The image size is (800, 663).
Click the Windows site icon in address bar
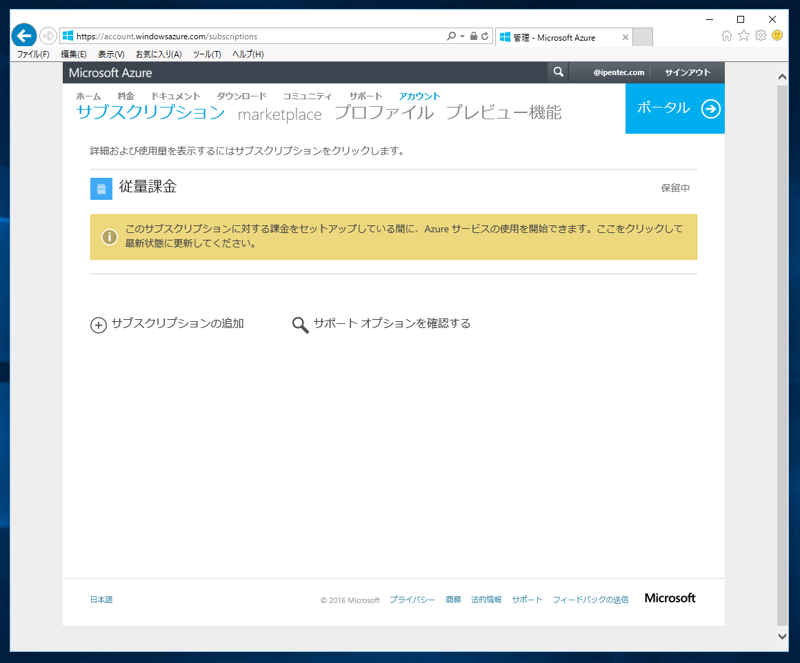67,36
